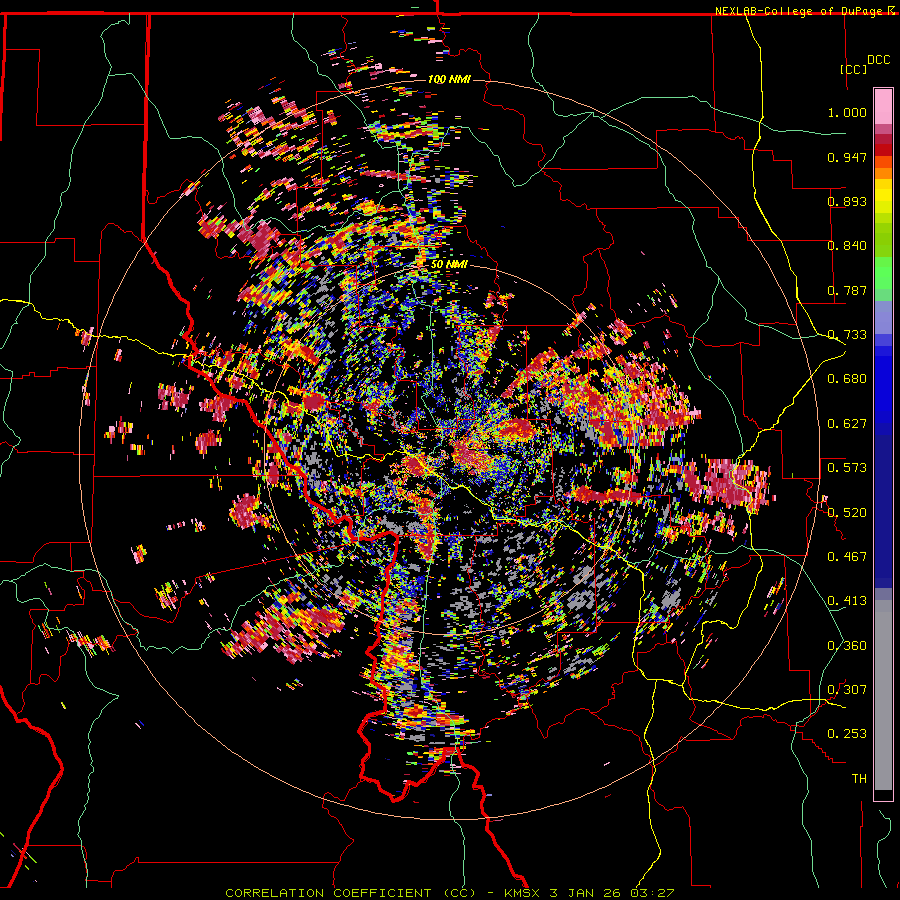This screenshot has width=900, height=900.
Task: Click the 0.733 scale value
Action: pos(847,335)
